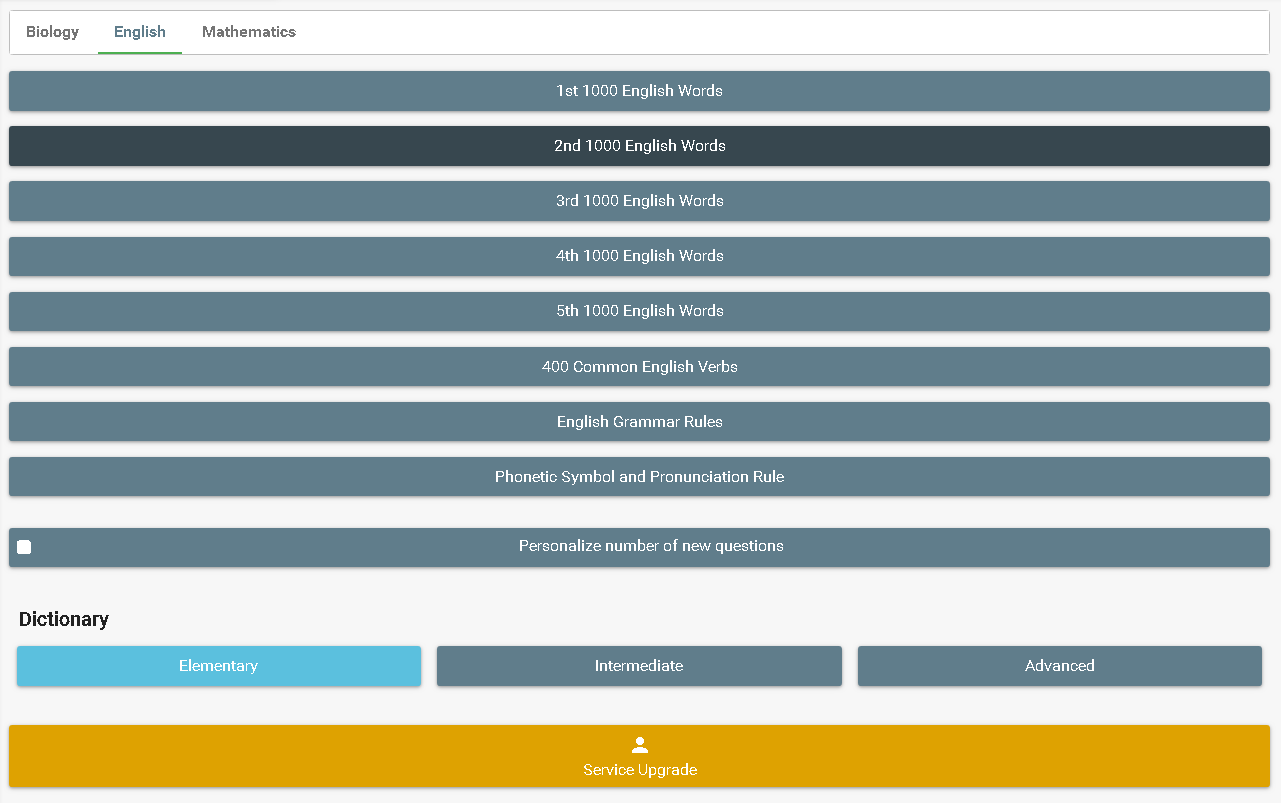This screenshot has width=1281, height=803.
Task: Open Phonetic Symbol and Pronunciation Rule
Action: [639, 477]
